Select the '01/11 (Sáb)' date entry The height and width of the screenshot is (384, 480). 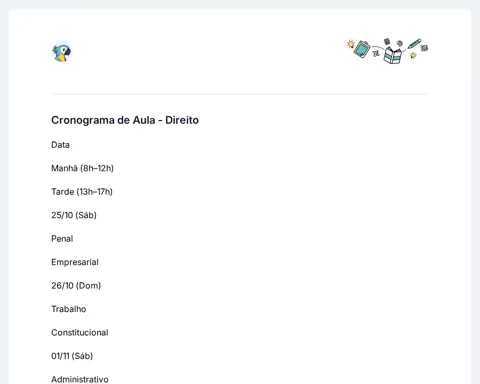72,356
